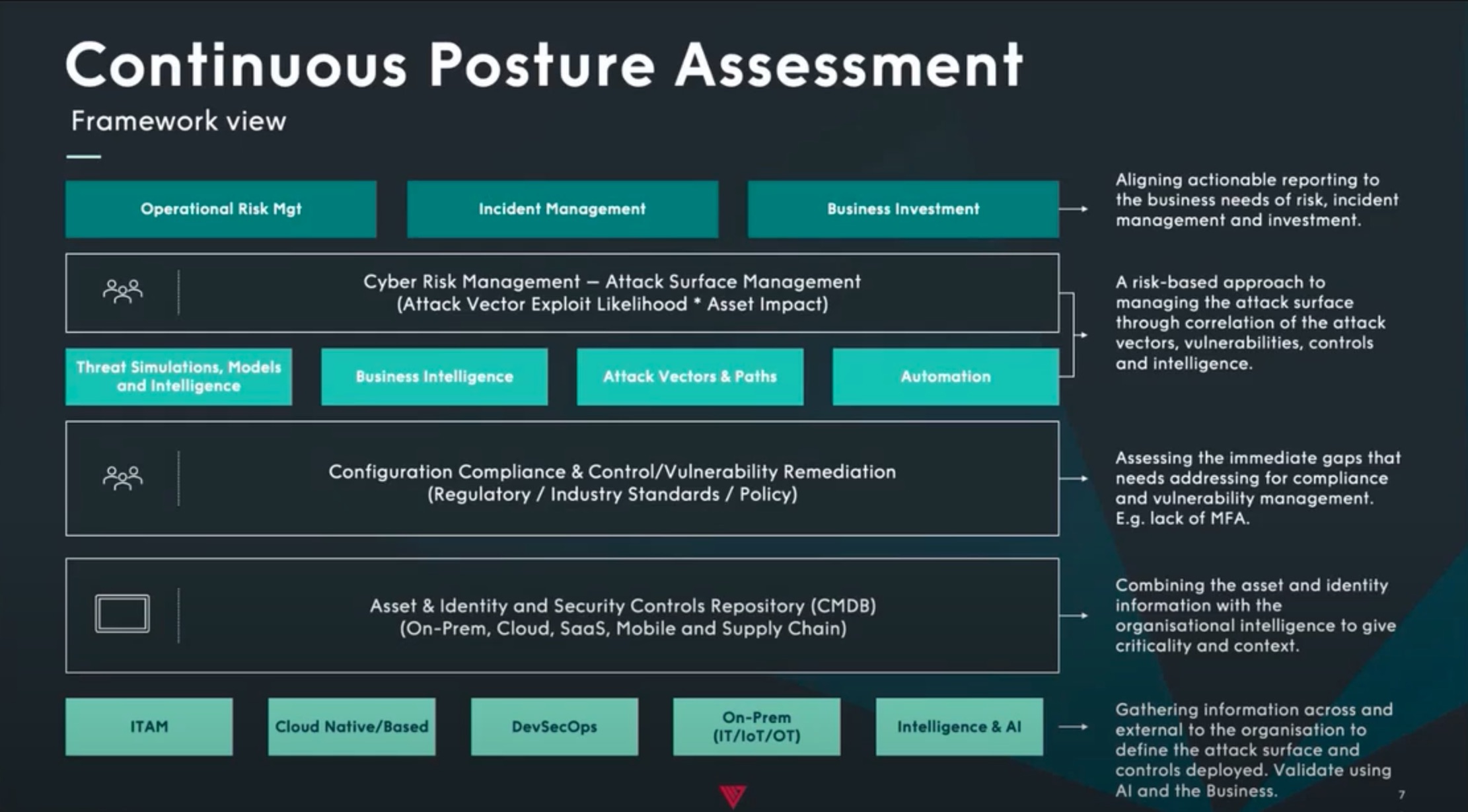Select the Operational Risk Mgt box
The width and height of the screenshot is (1468, 812).
pyautogui.click(x=221, y=209)
